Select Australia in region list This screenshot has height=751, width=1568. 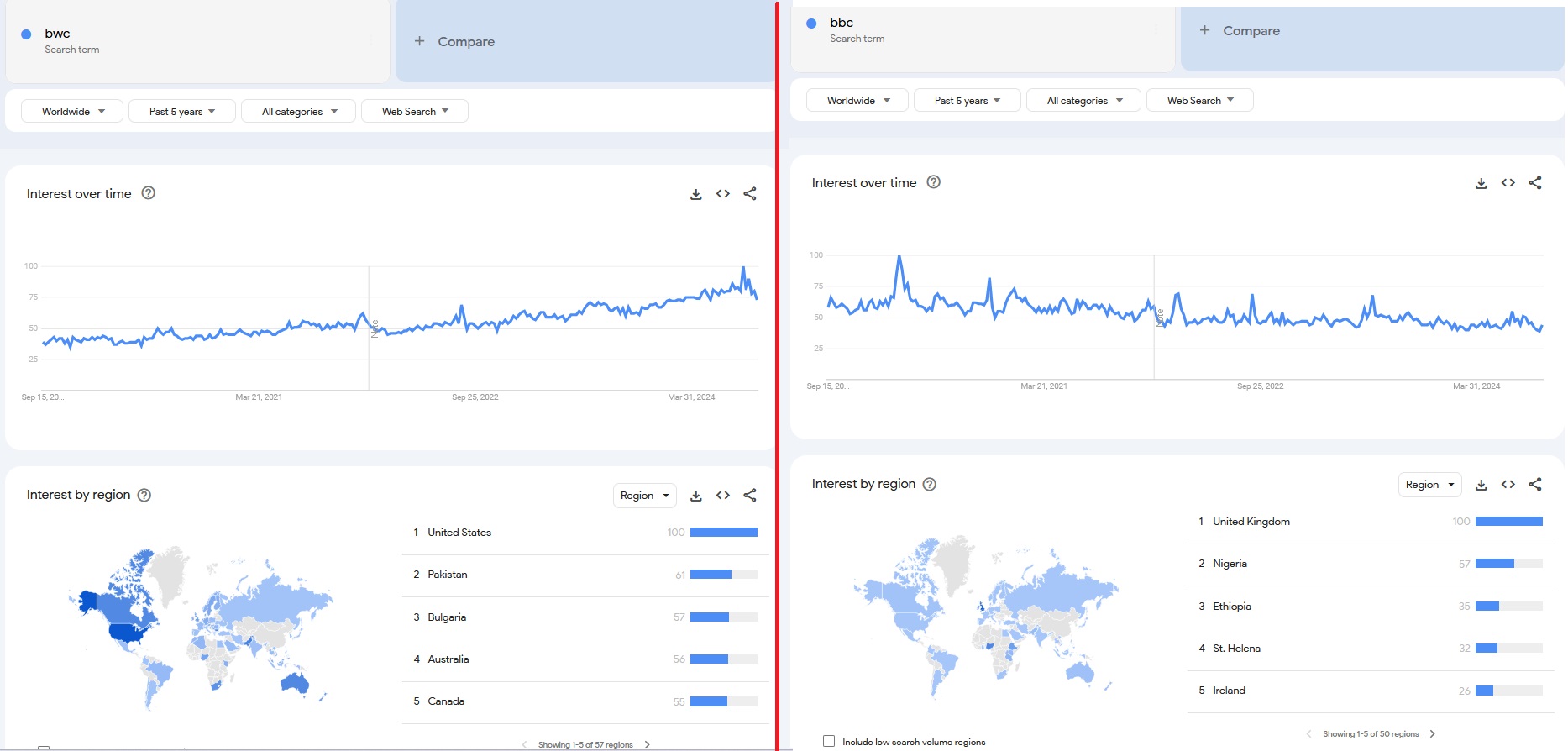(448, 659)
